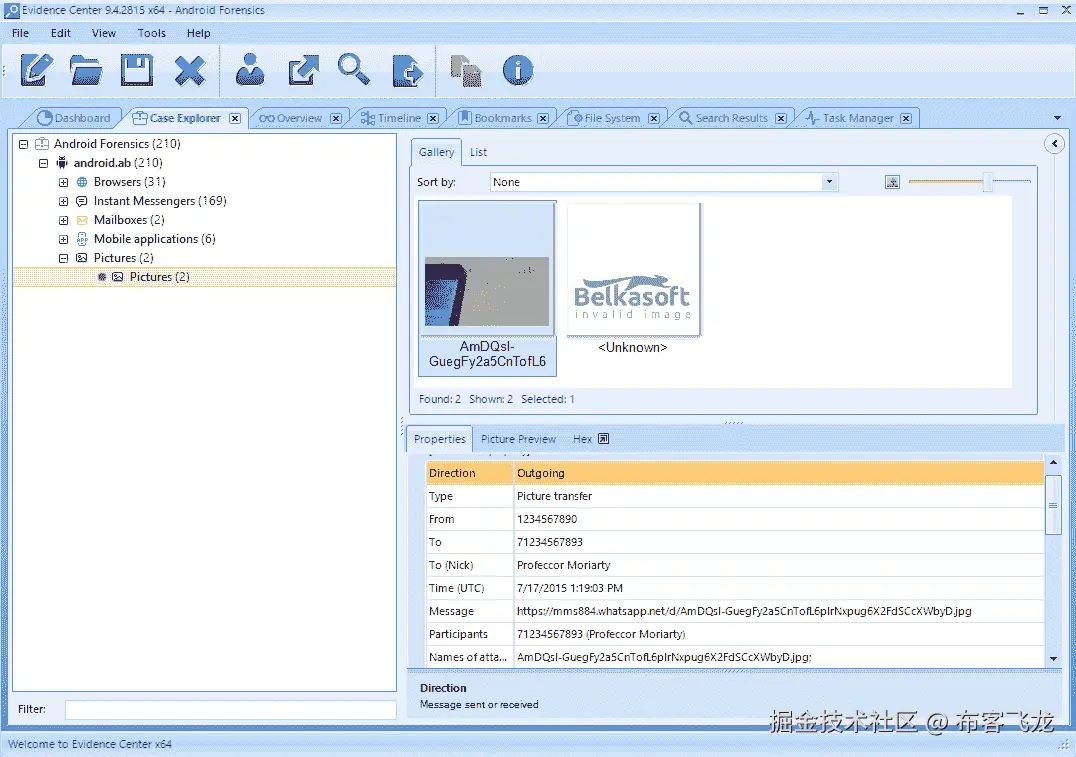Expand the Browsers (31) node
This screenshot has height=757, width=1076.
coord(63,182)
